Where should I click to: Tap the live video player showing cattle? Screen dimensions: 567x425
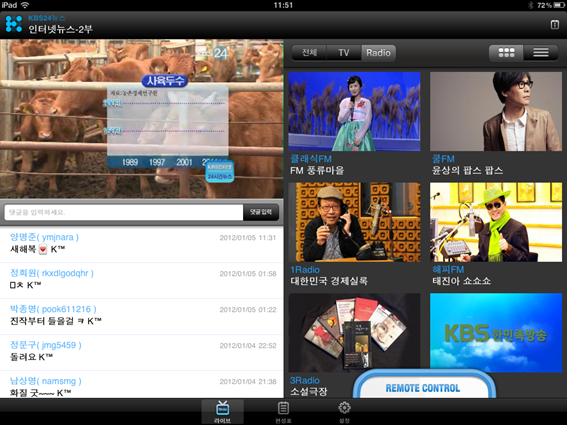pos(141,119)
